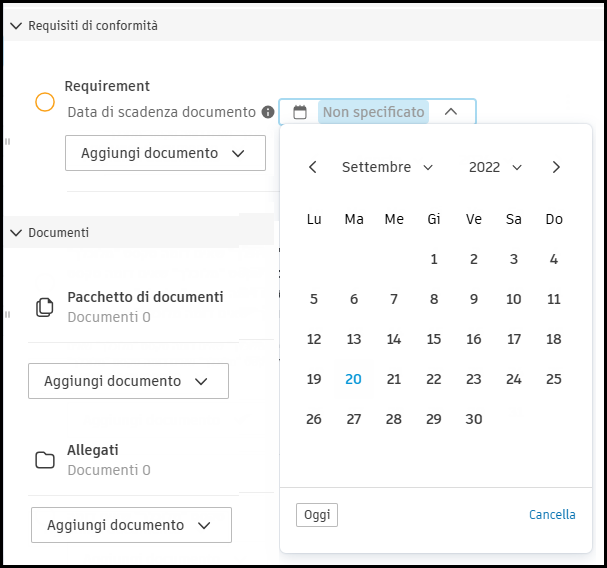607x568 pixels.
Task: Choose day 16 in the calendar
Action: [474, 339]
